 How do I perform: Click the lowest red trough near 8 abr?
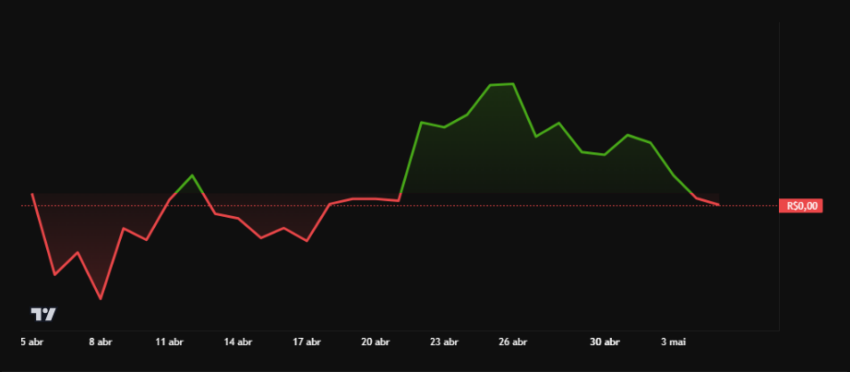(x=101, y=298)
